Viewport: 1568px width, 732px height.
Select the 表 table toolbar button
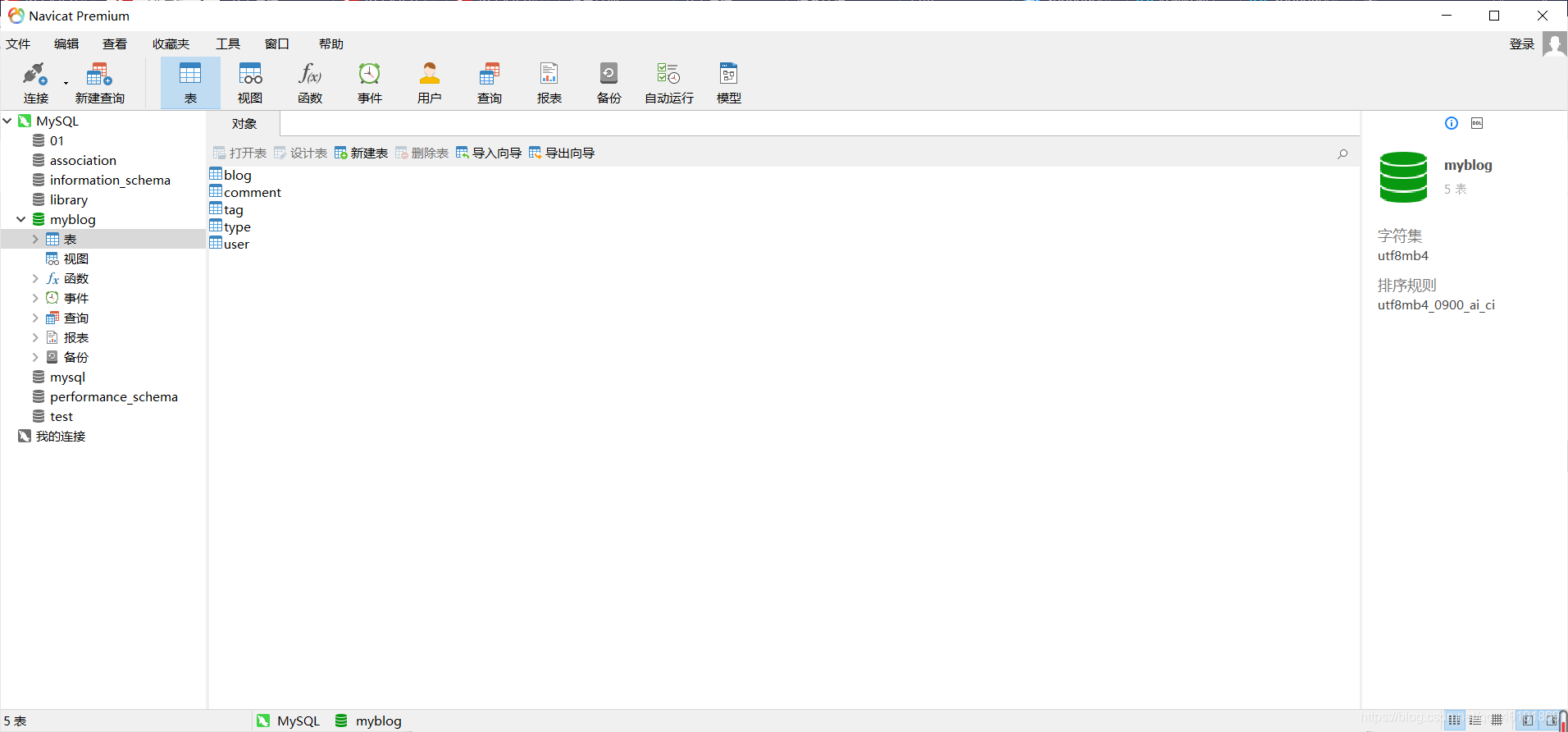pyautogui.click(x=190, y=83)
